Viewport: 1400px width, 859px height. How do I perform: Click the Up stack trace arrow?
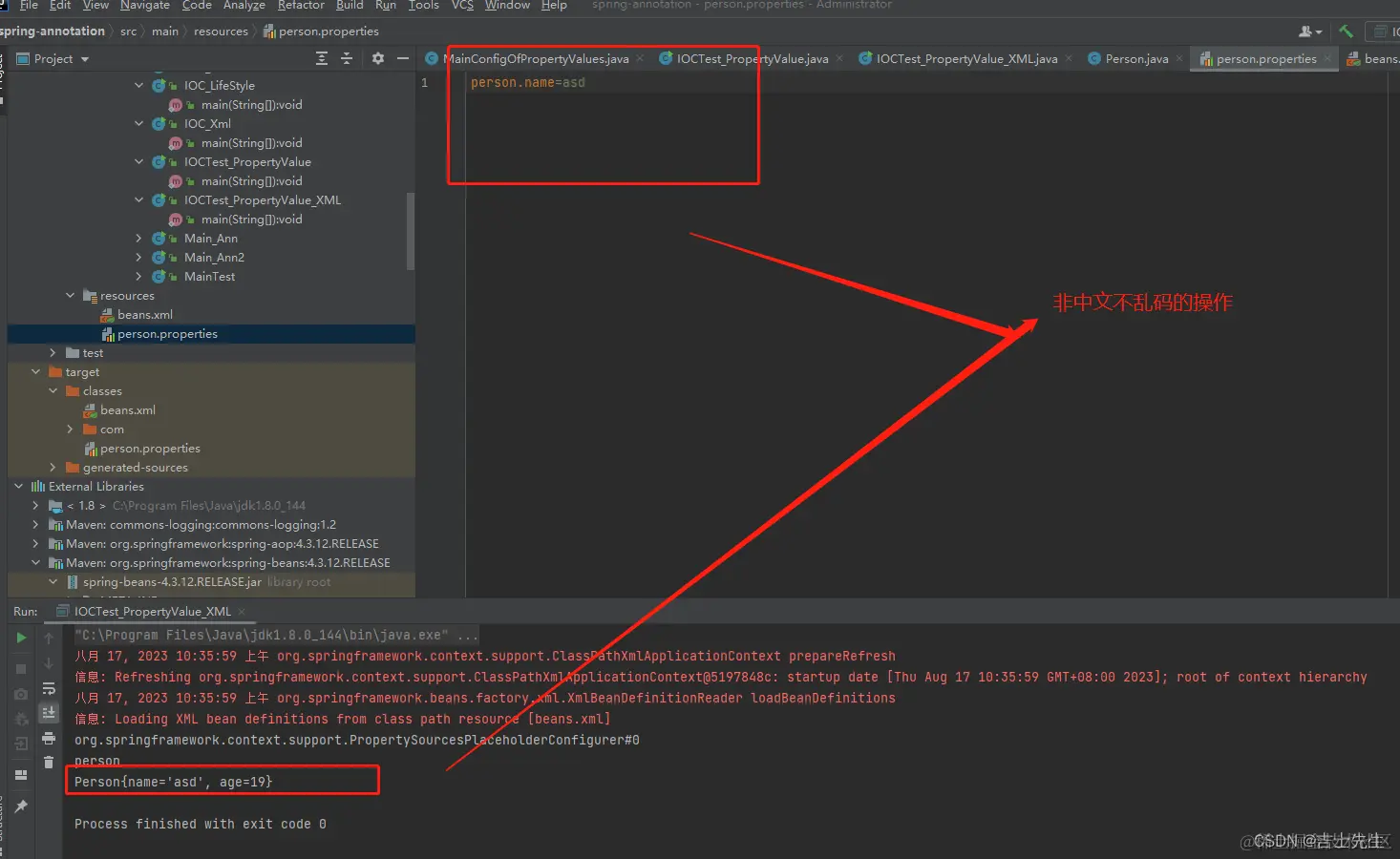(x=49, y=638)
